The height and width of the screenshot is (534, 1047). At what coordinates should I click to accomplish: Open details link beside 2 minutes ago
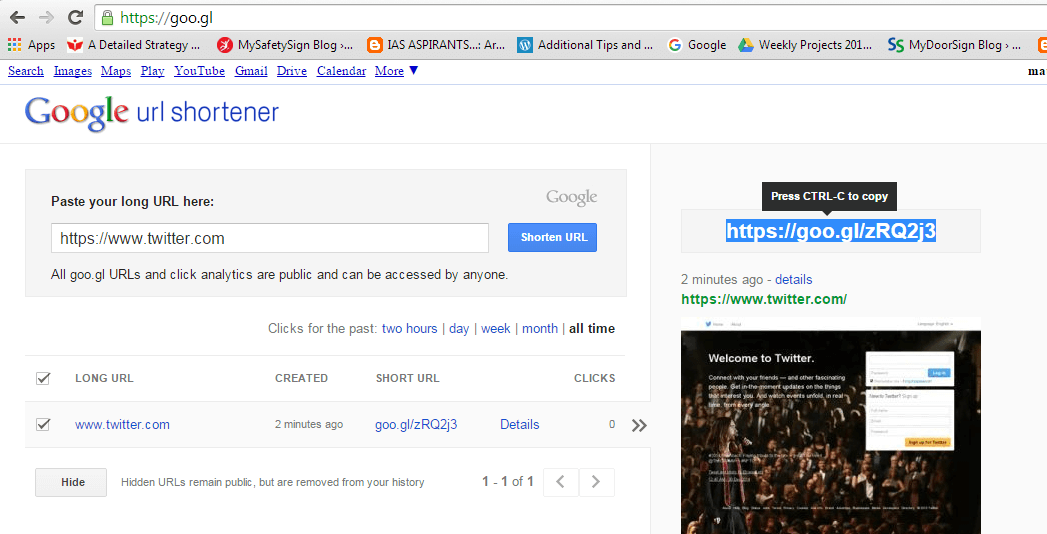(793, 280)
